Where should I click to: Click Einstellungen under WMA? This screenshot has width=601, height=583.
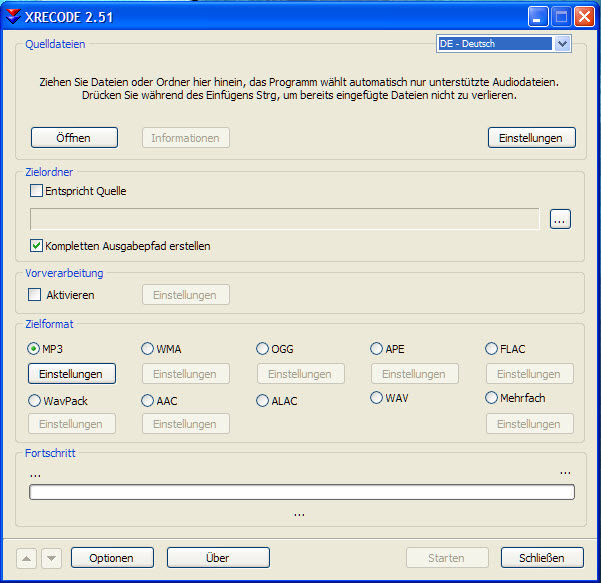pyautogui.click(x=186, y=374)
